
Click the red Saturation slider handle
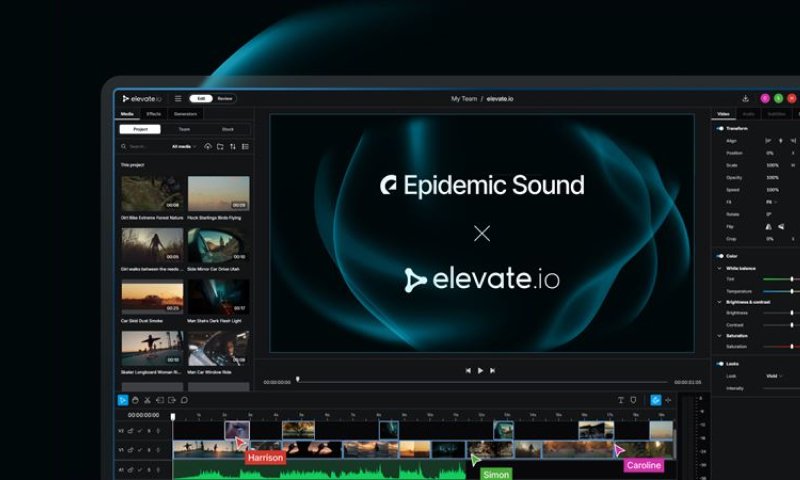click(x=792, y=346)
